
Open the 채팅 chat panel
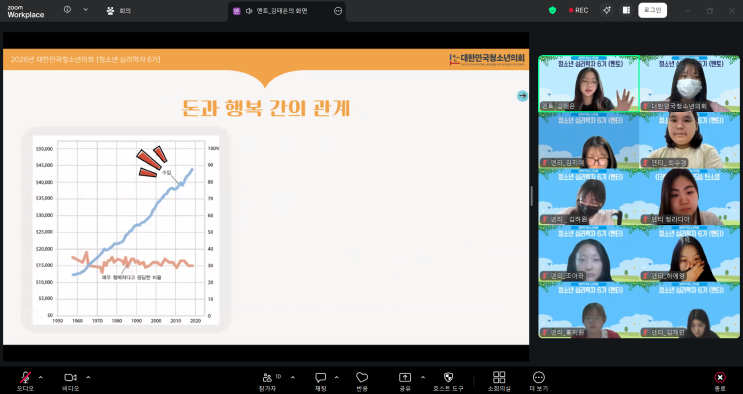point(321,381)
